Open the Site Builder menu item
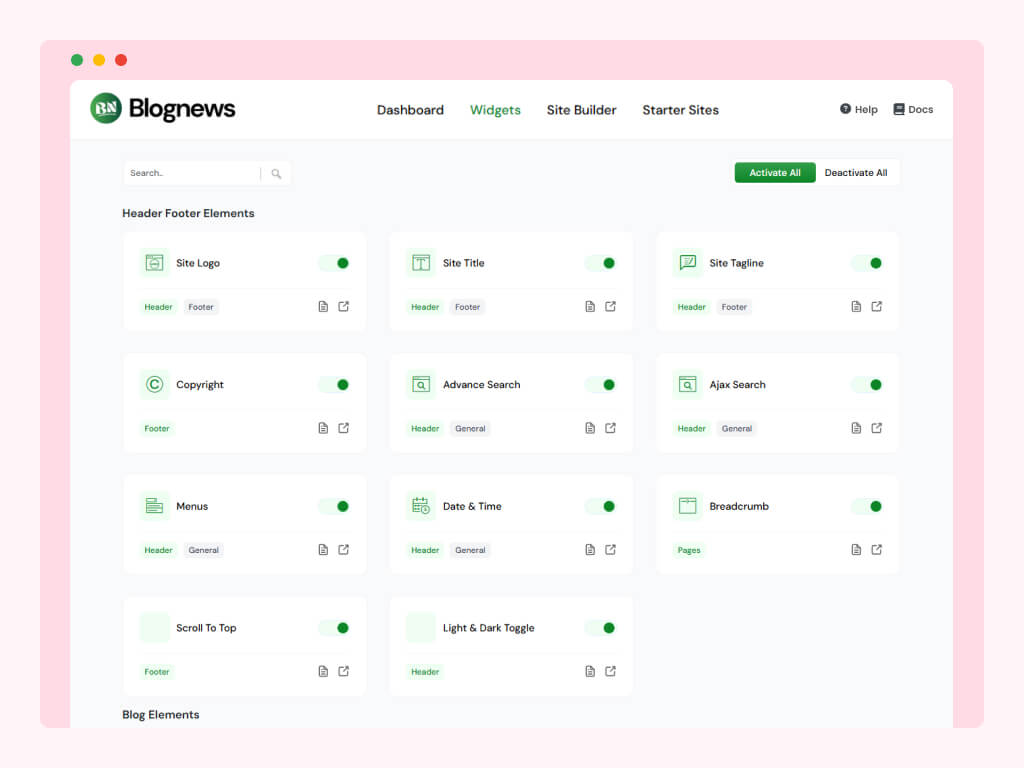Image resolution: width=1024 pixels, height=768 pixels. tap(581, 110)
